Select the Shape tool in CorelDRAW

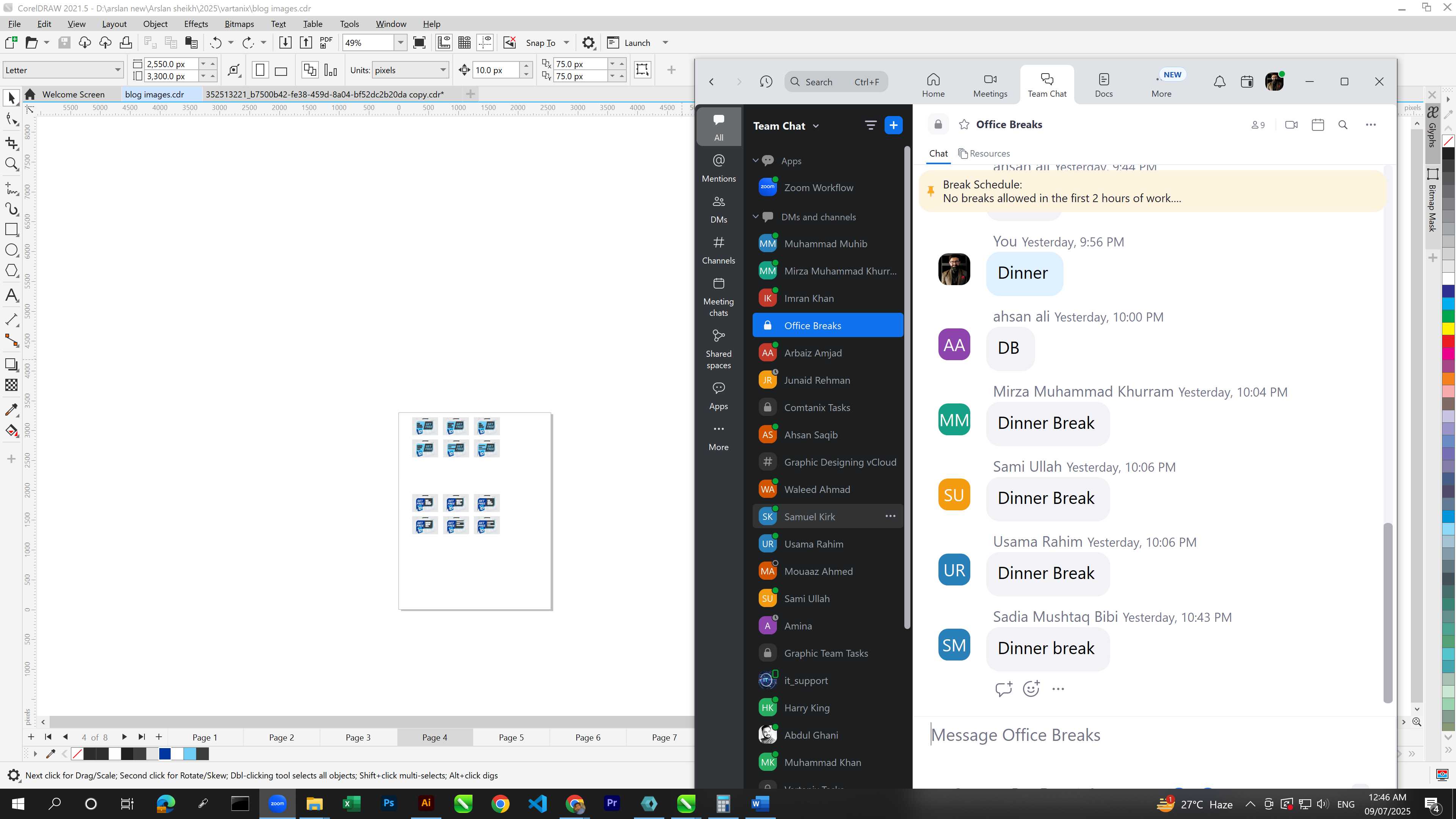11,119
